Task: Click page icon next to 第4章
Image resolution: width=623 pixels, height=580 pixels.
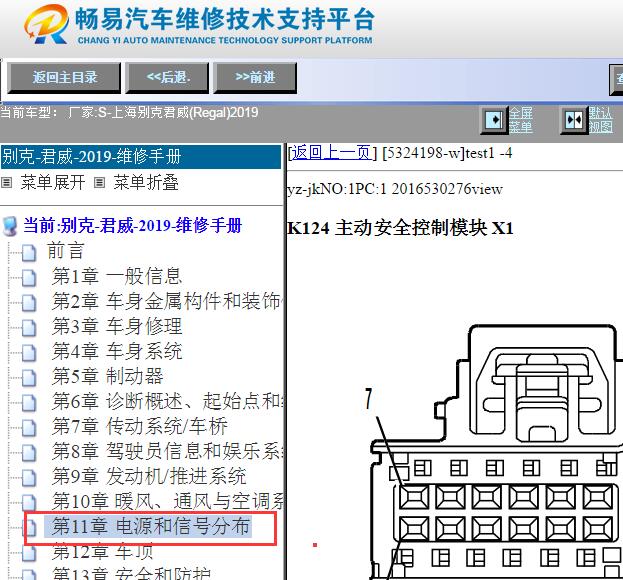Action: [x=29, y=353]
